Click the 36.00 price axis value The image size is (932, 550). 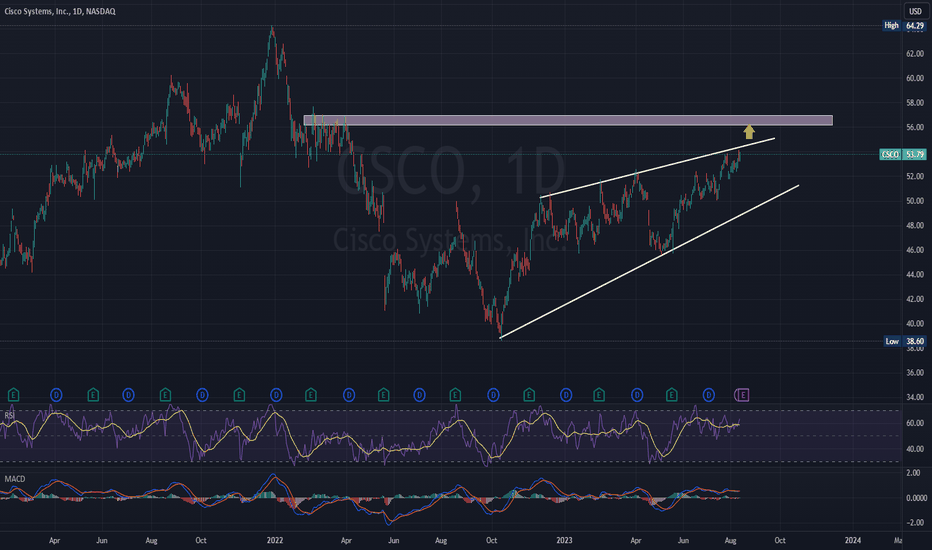[915, 373]
